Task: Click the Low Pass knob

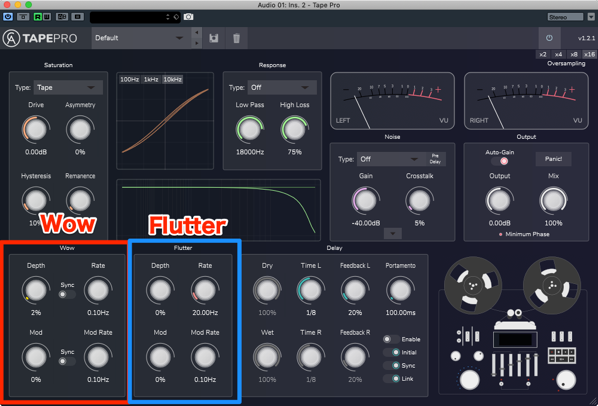Action: coord(250,130)
